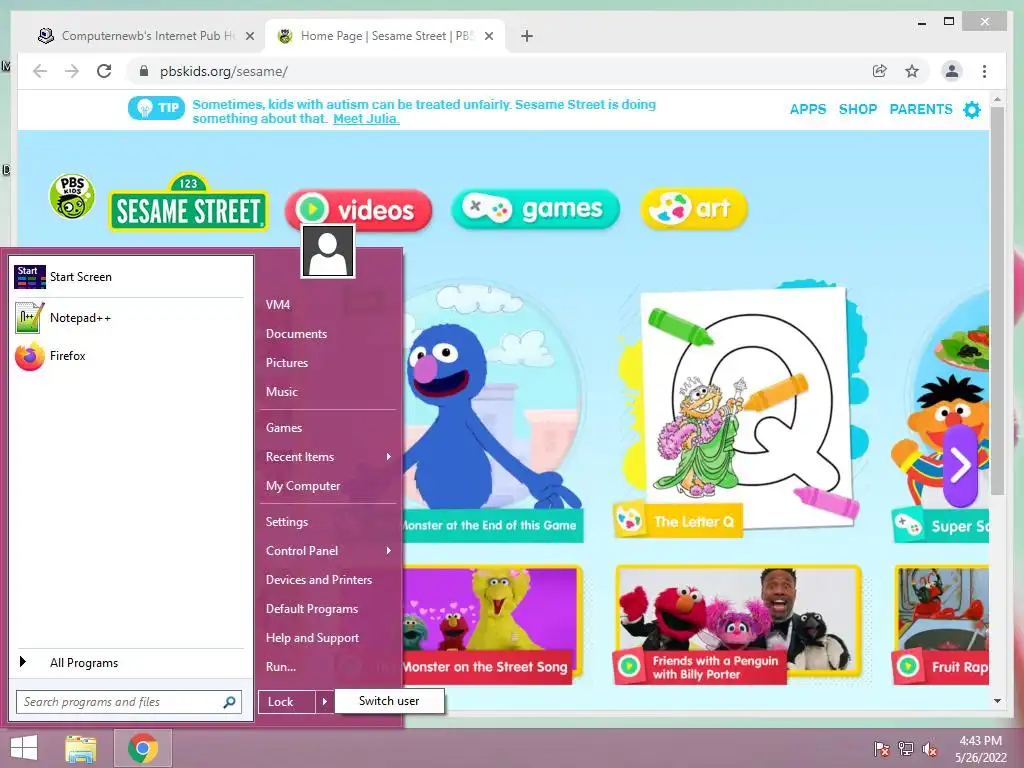Click the PBS Kids logo

pyautogui.click(x=72, y=196)
